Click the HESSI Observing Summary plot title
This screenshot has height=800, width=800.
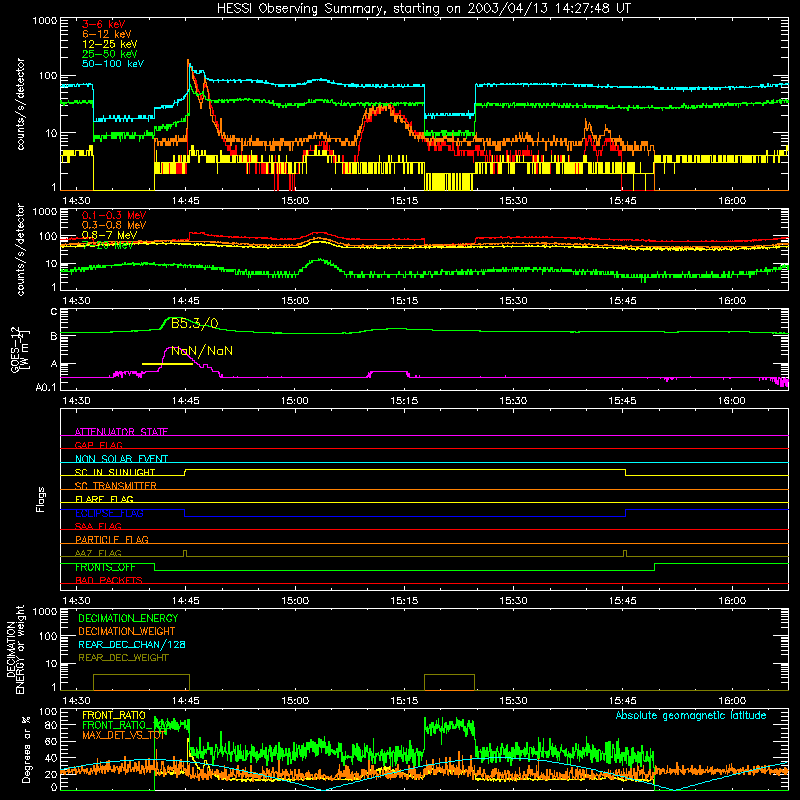tap(424, 9)
